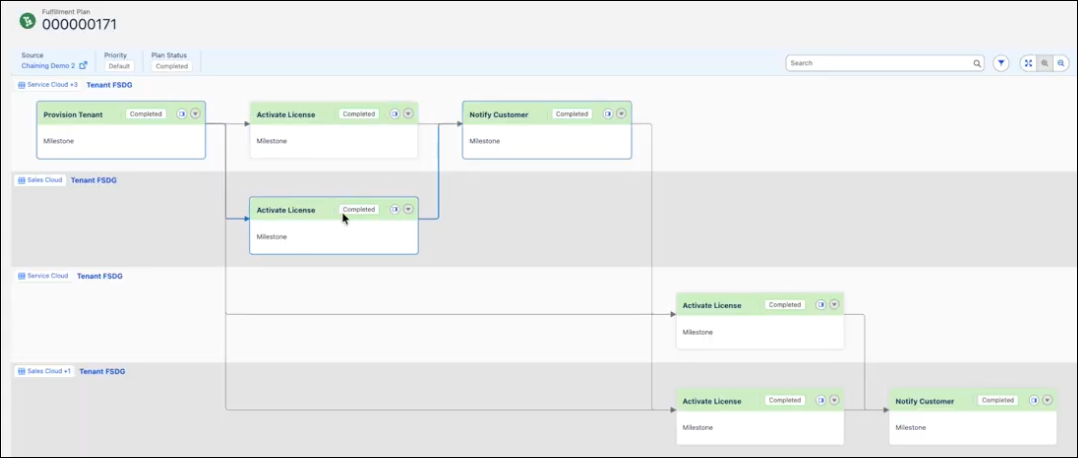Viewport: 1078px width, 458px height.
Task: Click the Plan Status Completed badge
Action: 172,66
